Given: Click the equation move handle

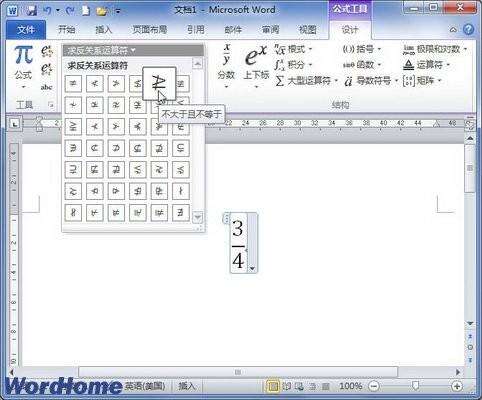Looking at the screenshot, I should 226,219.
